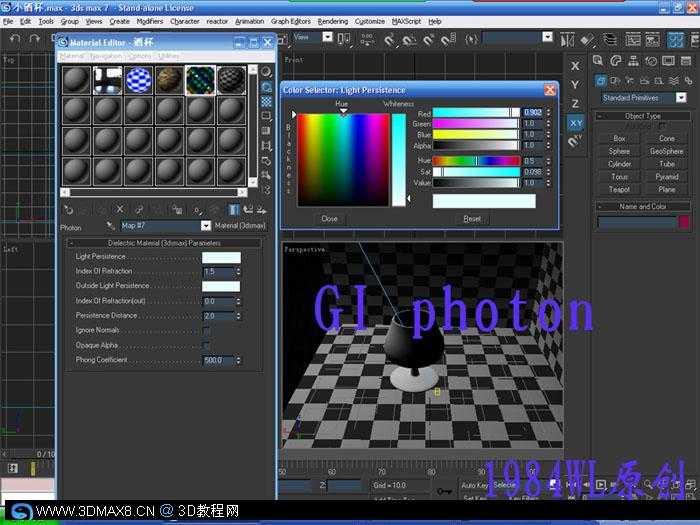
Task: Open the Standard Primitives dropdown
Action: click(x=680, y=97)
